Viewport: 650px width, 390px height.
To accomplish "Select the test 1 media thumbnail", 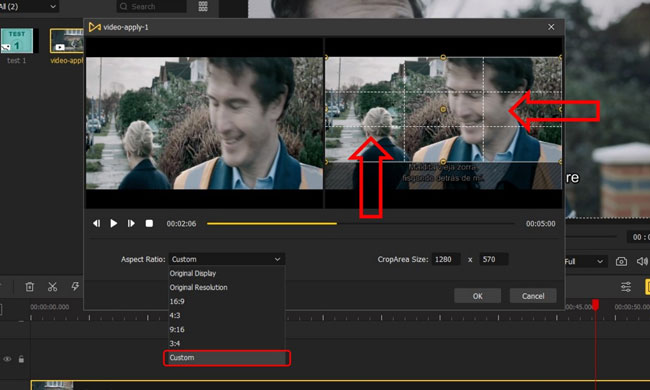I will (17, 41).
